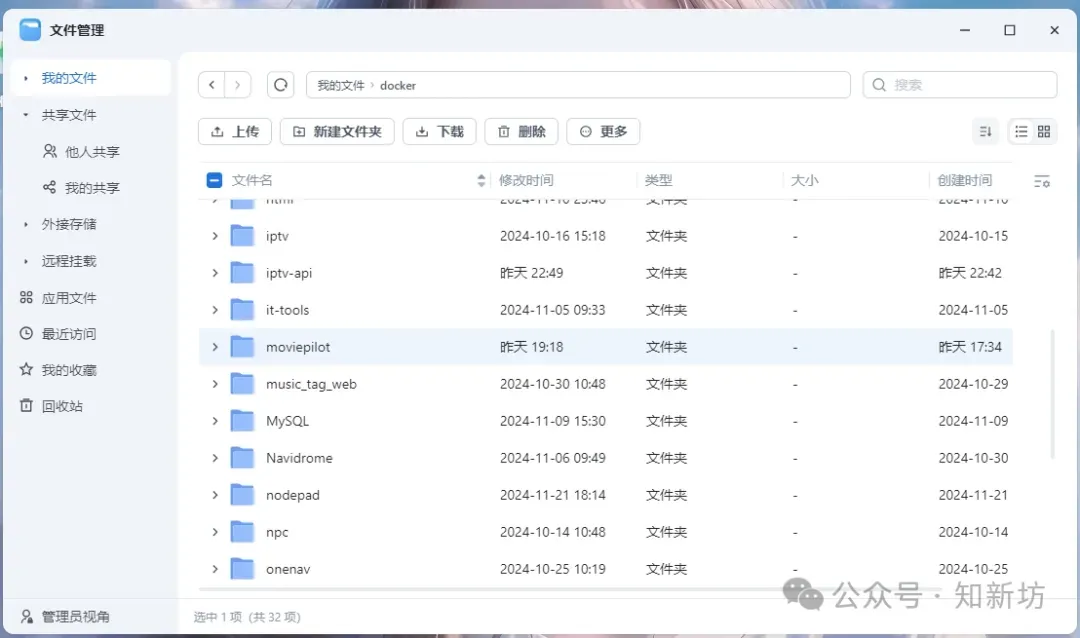Select the music_tag_web folder name
Screen dimensions: 1080x638
coord(311,384)
